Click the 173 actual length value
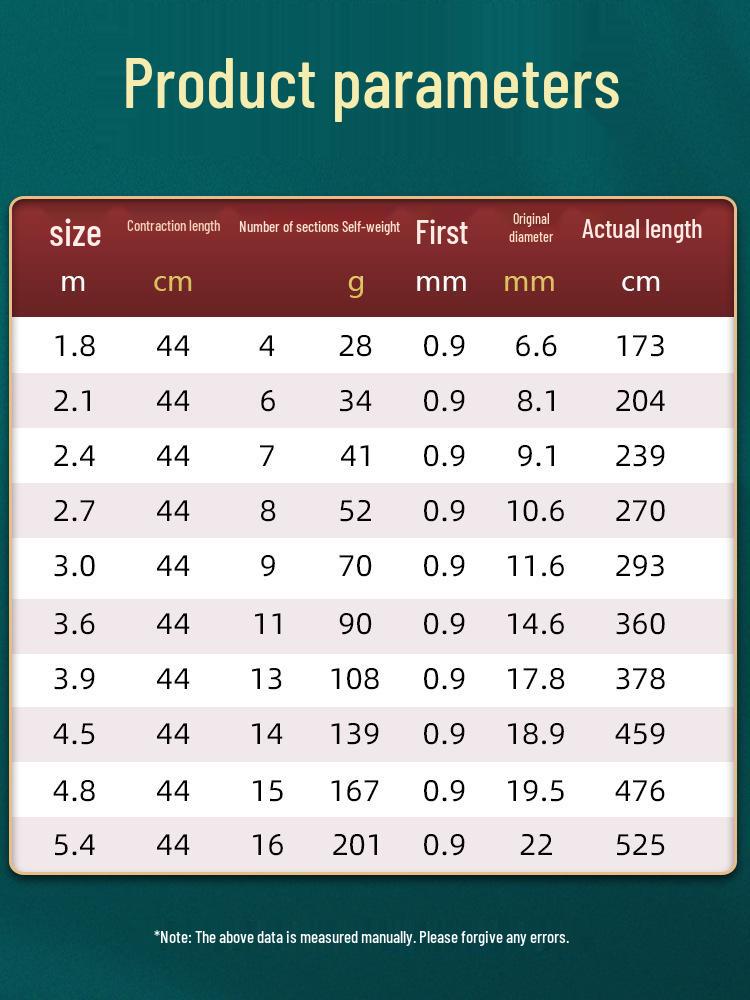 click(x=640, y=346)
